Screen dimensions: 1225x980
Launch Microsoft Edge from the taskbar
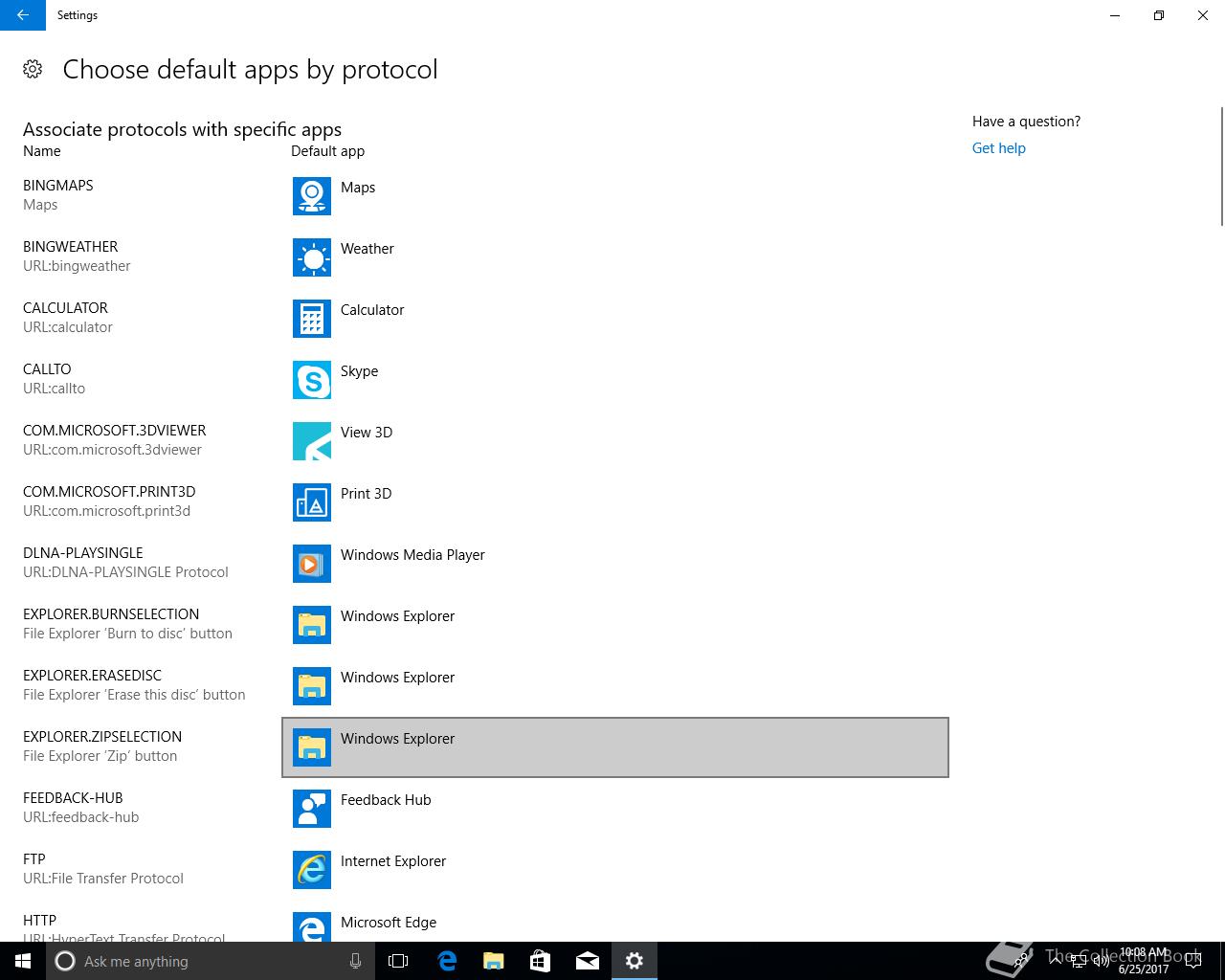pyautogui.click(x=447, y=961)
